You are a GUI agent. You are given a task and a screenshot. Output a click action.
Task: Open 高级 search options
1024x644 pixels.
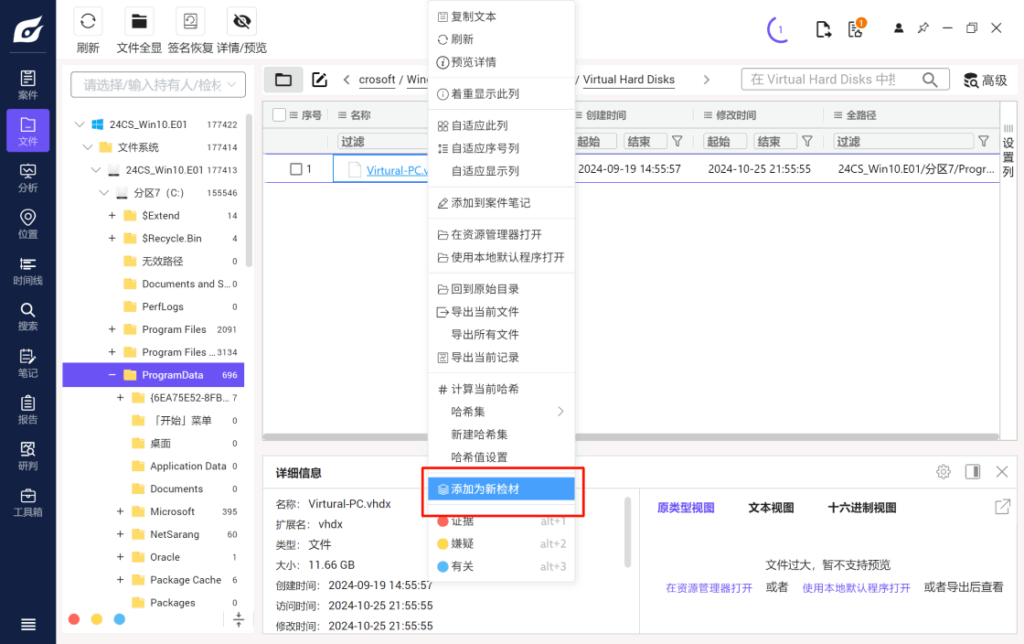985,79
